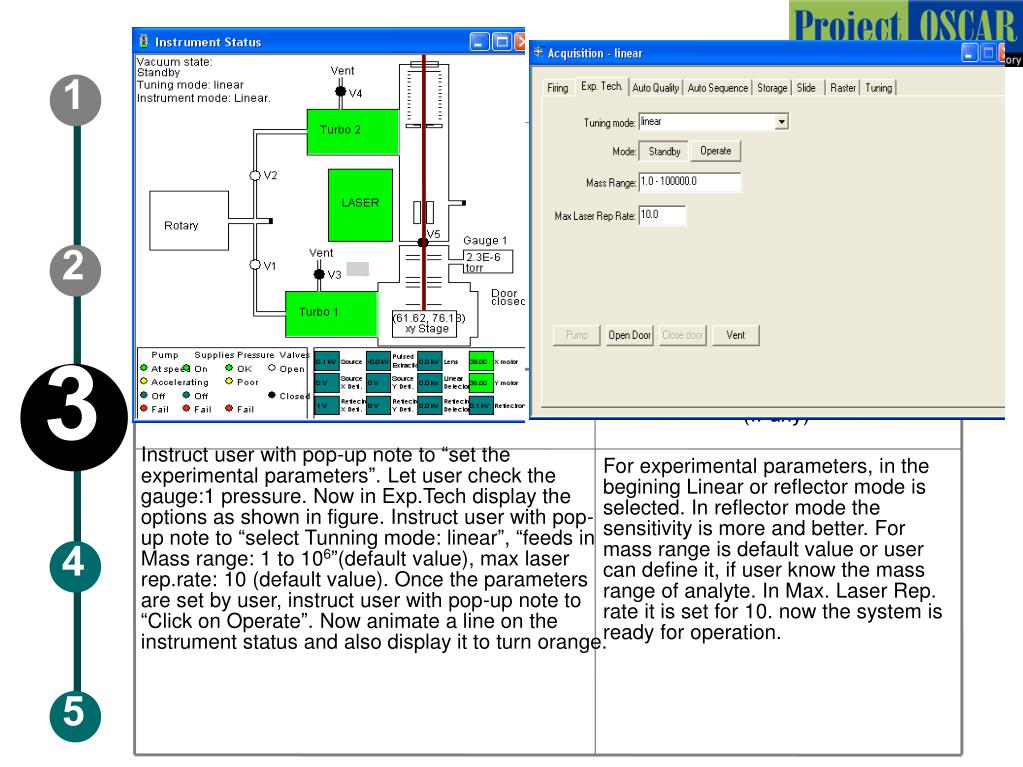Screen dimensions: 1023x767
Task: Go to the Slide tab
Action: [x=806, y=87]
